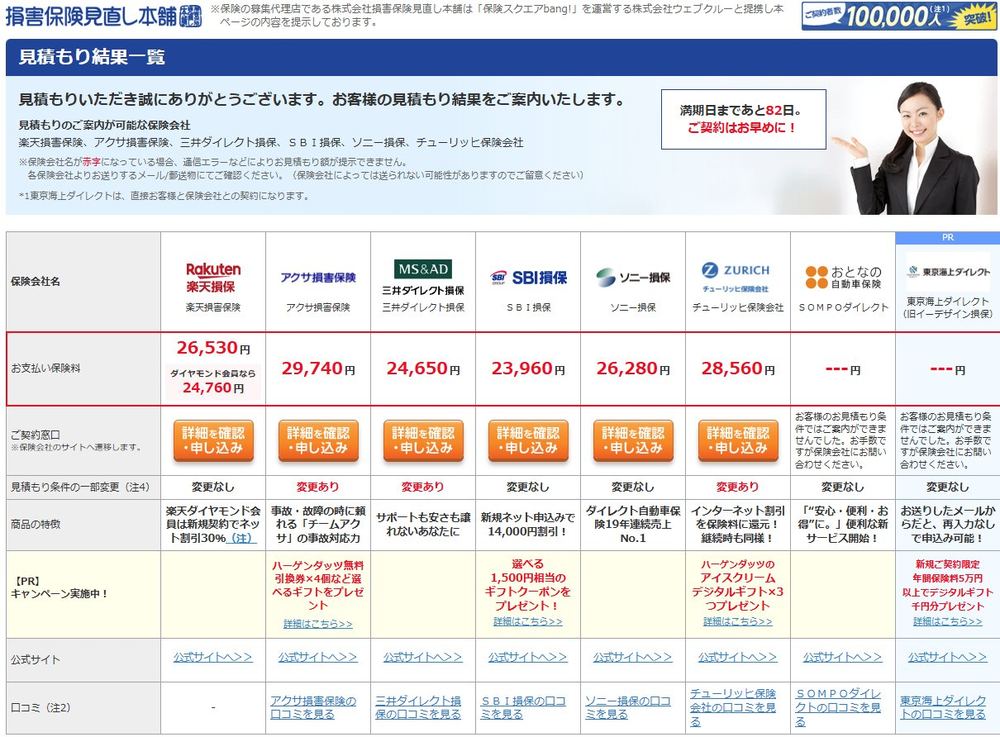
Task: Click the ソニー損保 logo
Action: (633, 277)
